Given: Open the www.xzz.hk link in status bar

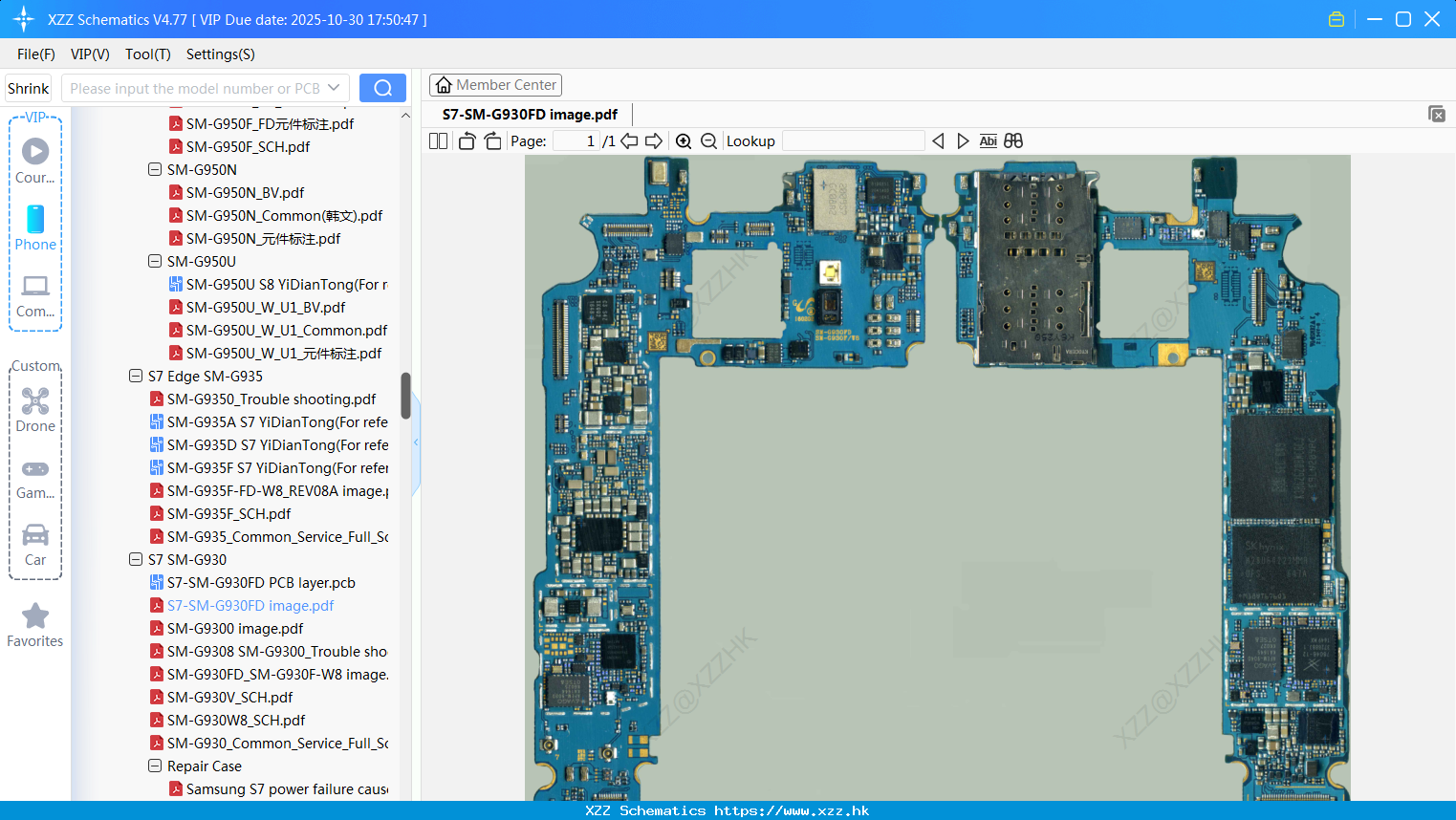Looking at the screenshot, I should pos(792,810).
